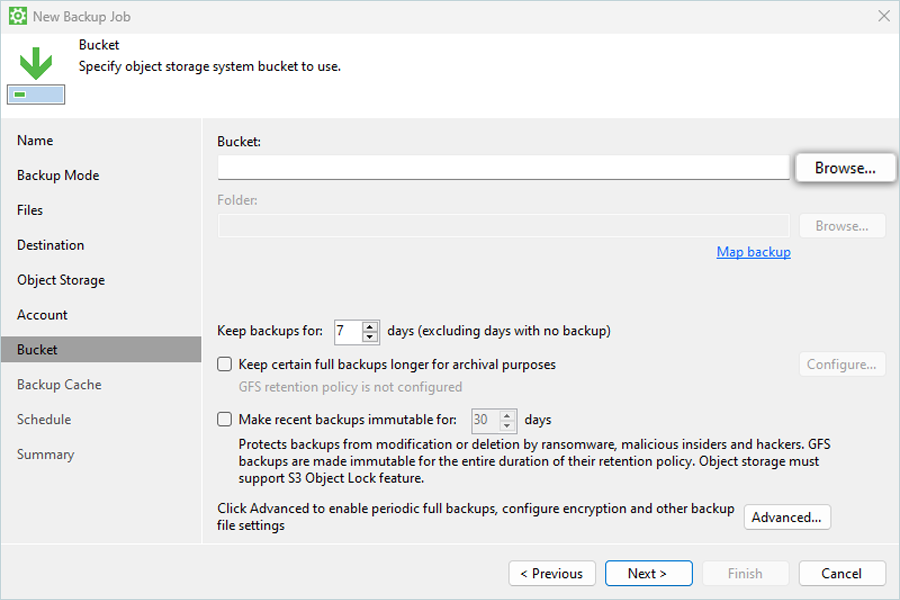Click the green download arrow bucket icon

coord(36,75)
